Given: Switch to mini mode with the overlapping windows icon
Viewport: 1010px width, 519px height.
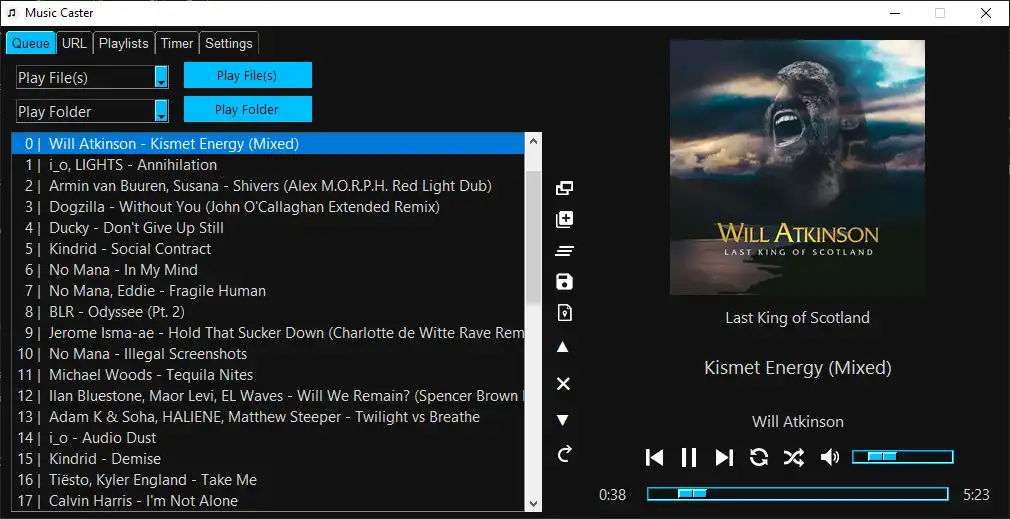Looking at the screenshot, I should tap(564, 188).
